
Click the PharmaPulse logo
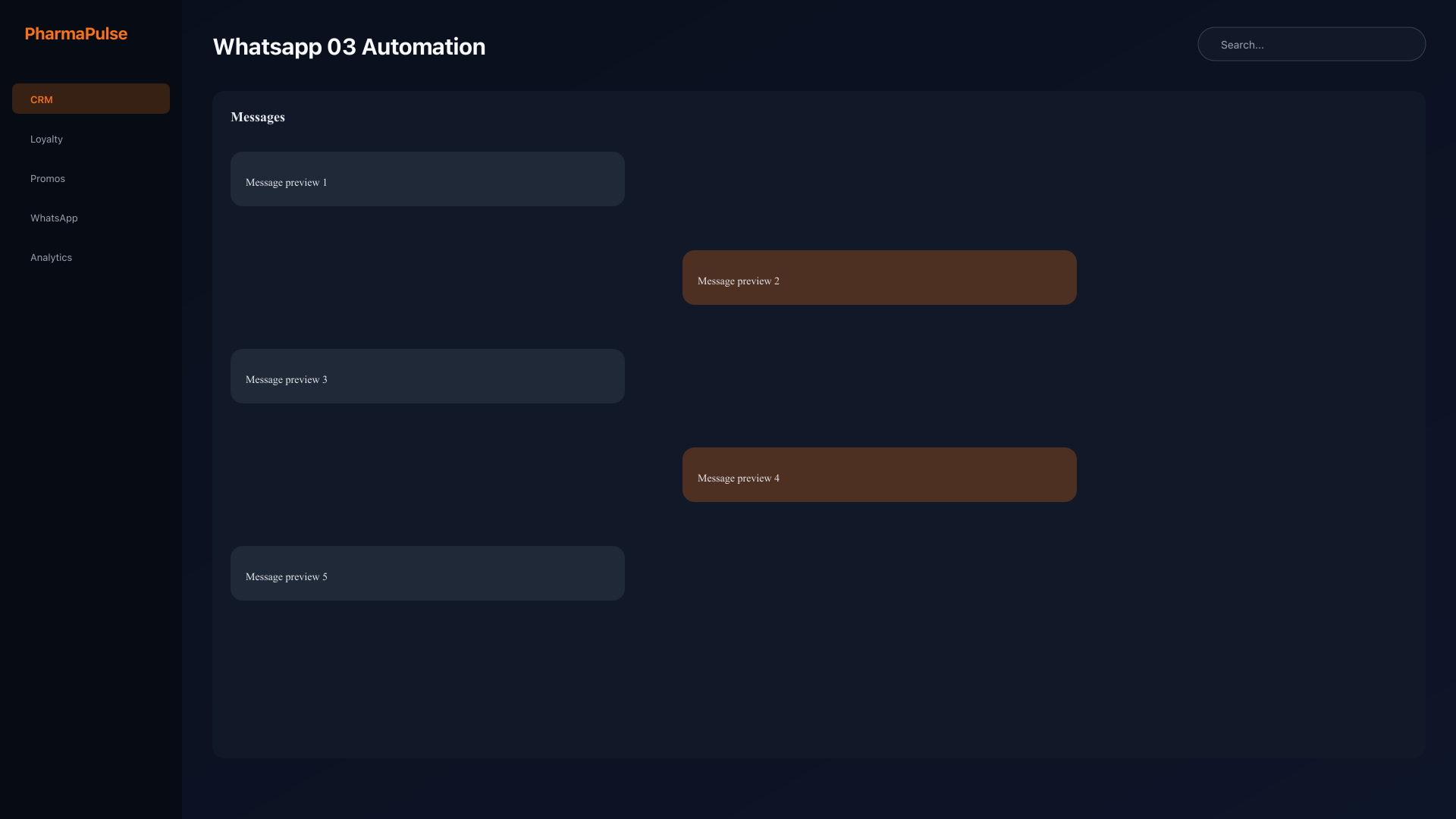tap(76, 33)
